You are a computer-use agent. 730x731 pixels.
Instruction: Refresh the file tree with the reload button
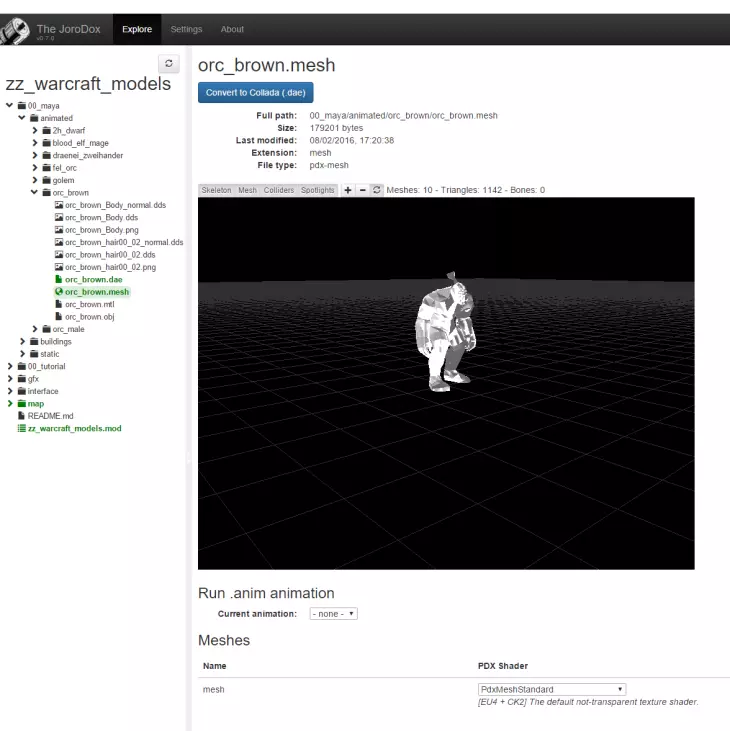169,64
